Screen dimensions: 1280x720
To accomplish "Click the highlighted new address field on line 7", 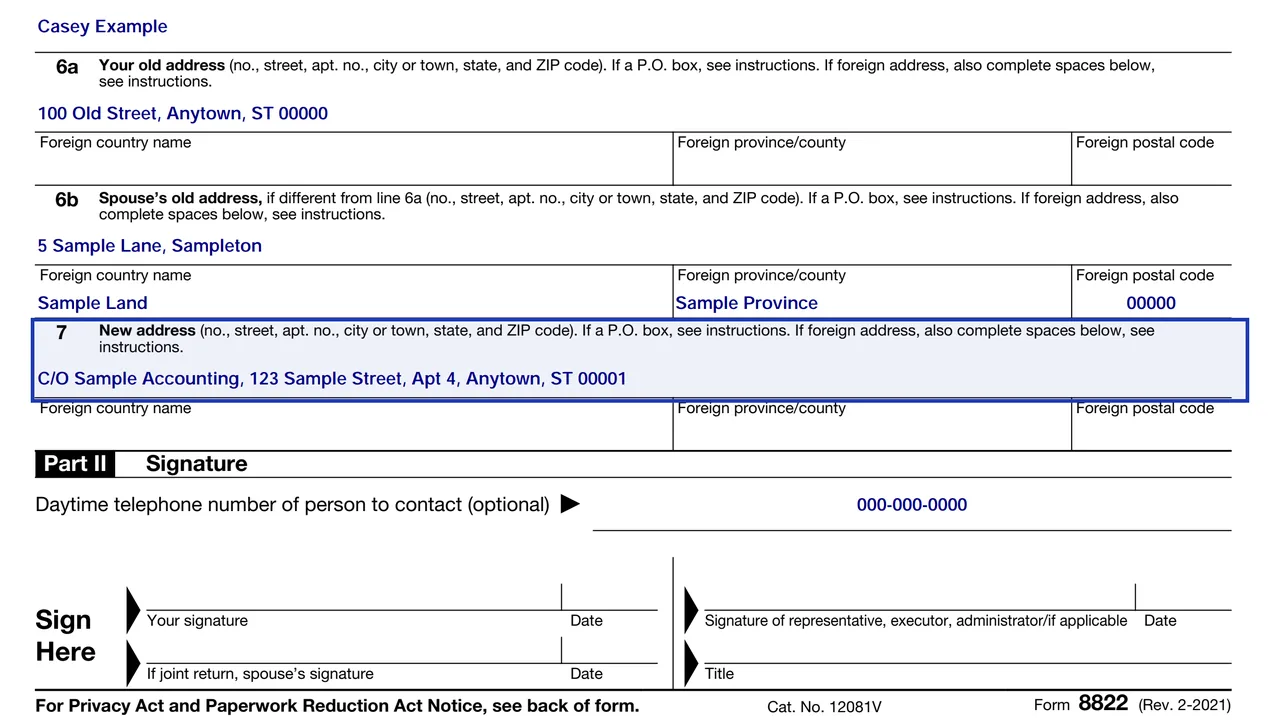I will pos(640,360).
